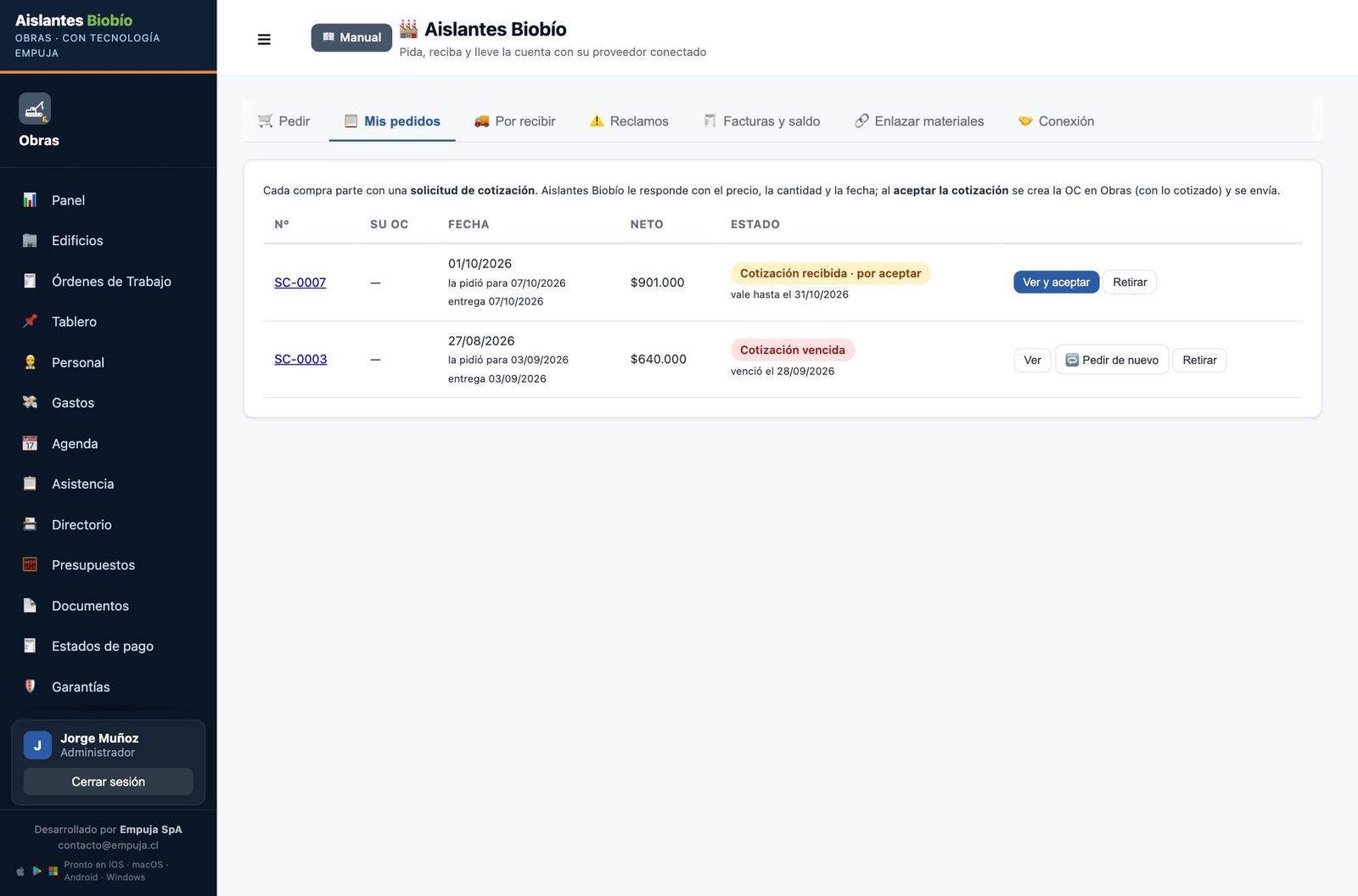
Task: Go to Asistencia section
Action: point(109,484)
